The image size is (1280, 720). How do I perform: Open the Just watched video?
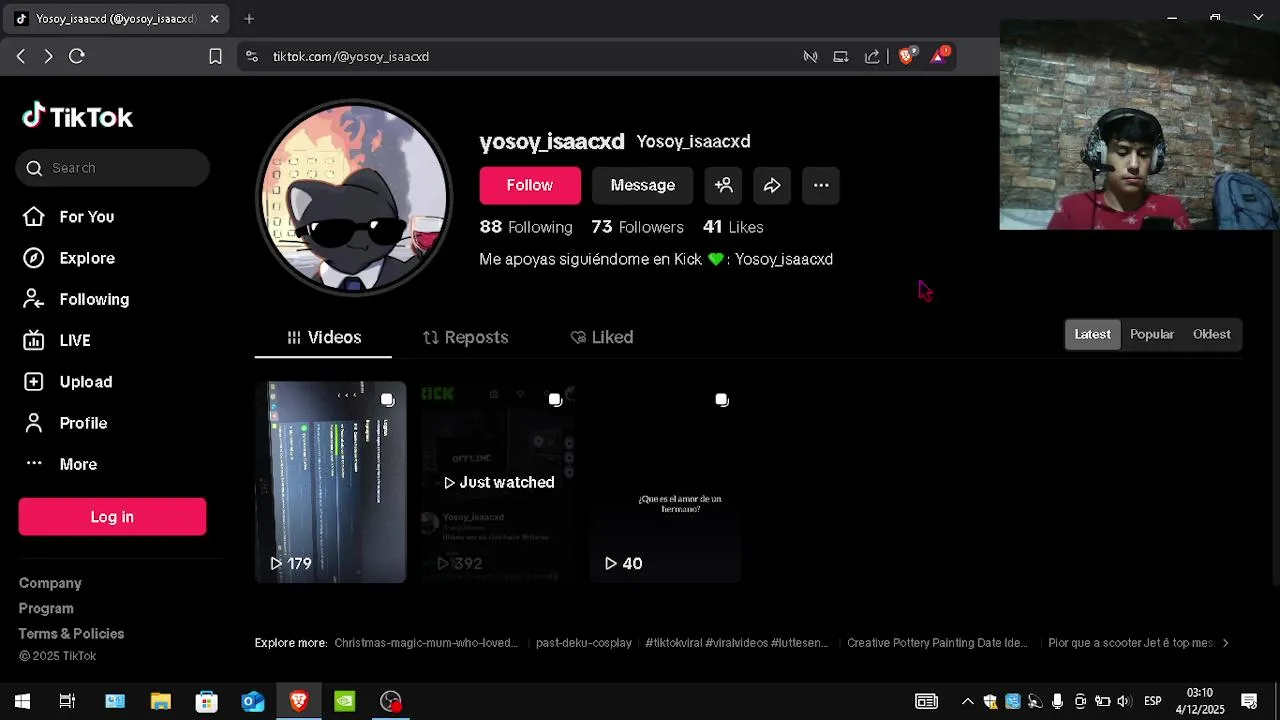point(498,482)
